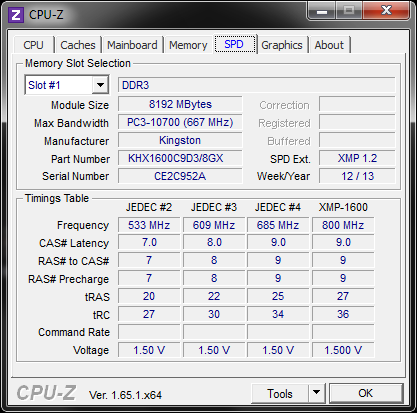Click the 7.0 CAS# Latency cell
Screen dimensions: 417x413
pyautogui.click(x=149, y=242)
